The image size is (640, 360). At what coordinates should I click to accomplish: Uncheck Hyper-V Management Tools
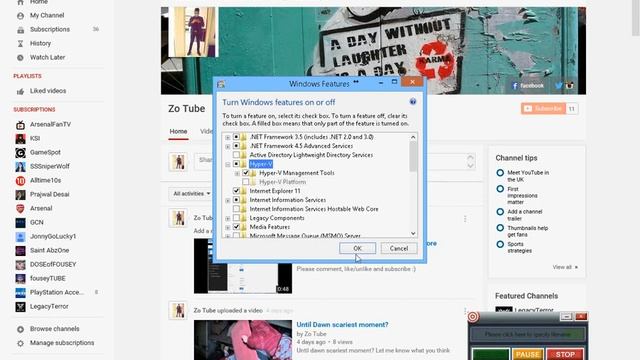(x=246, y=173)
